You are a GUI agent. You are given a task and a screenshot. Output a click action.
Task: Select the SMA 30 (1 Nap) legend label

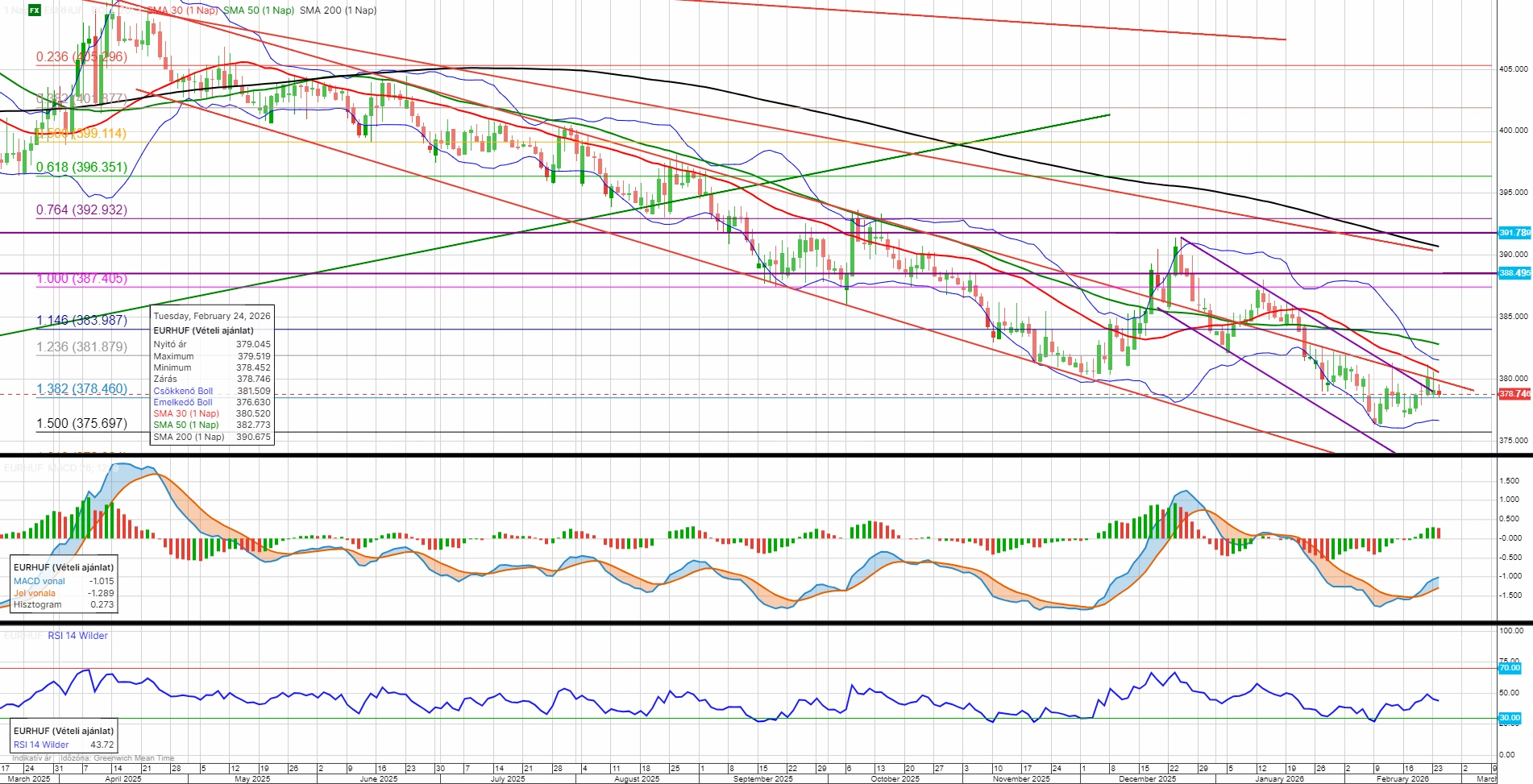182,10
